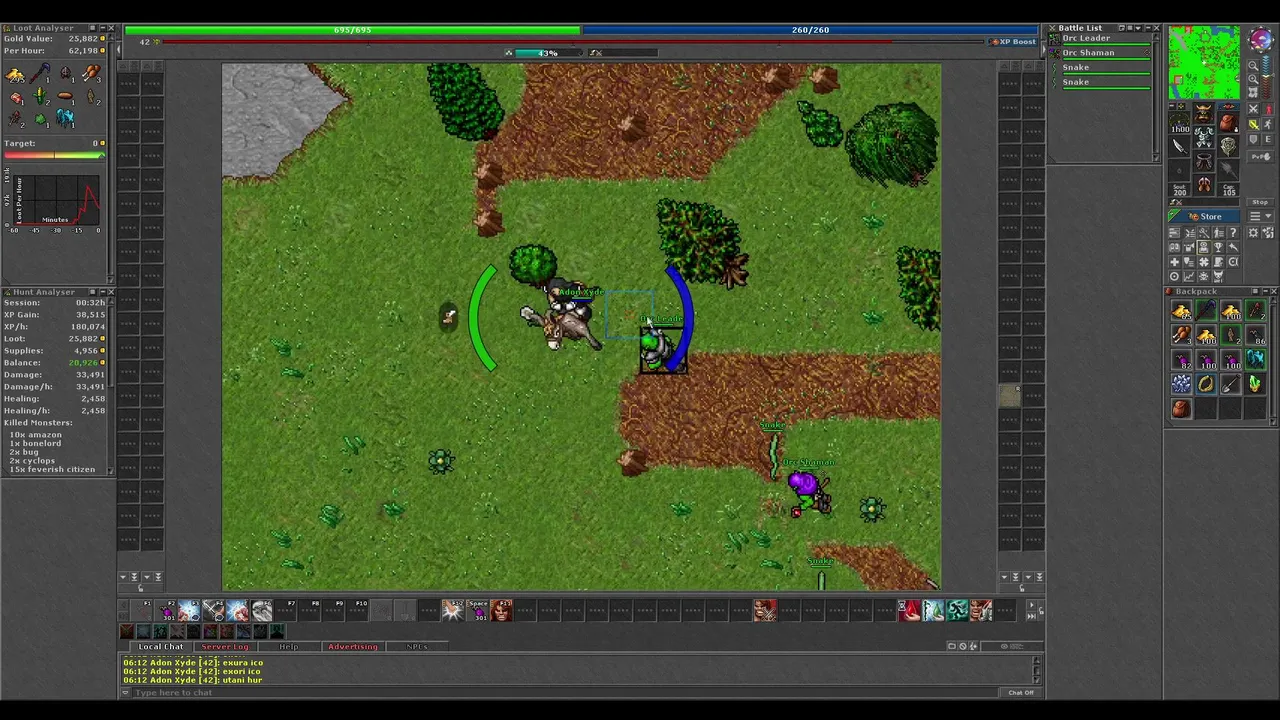Click the Space hotkey potion slot
This screenshot has width=1280, height=720.
(x=477, y=610)
